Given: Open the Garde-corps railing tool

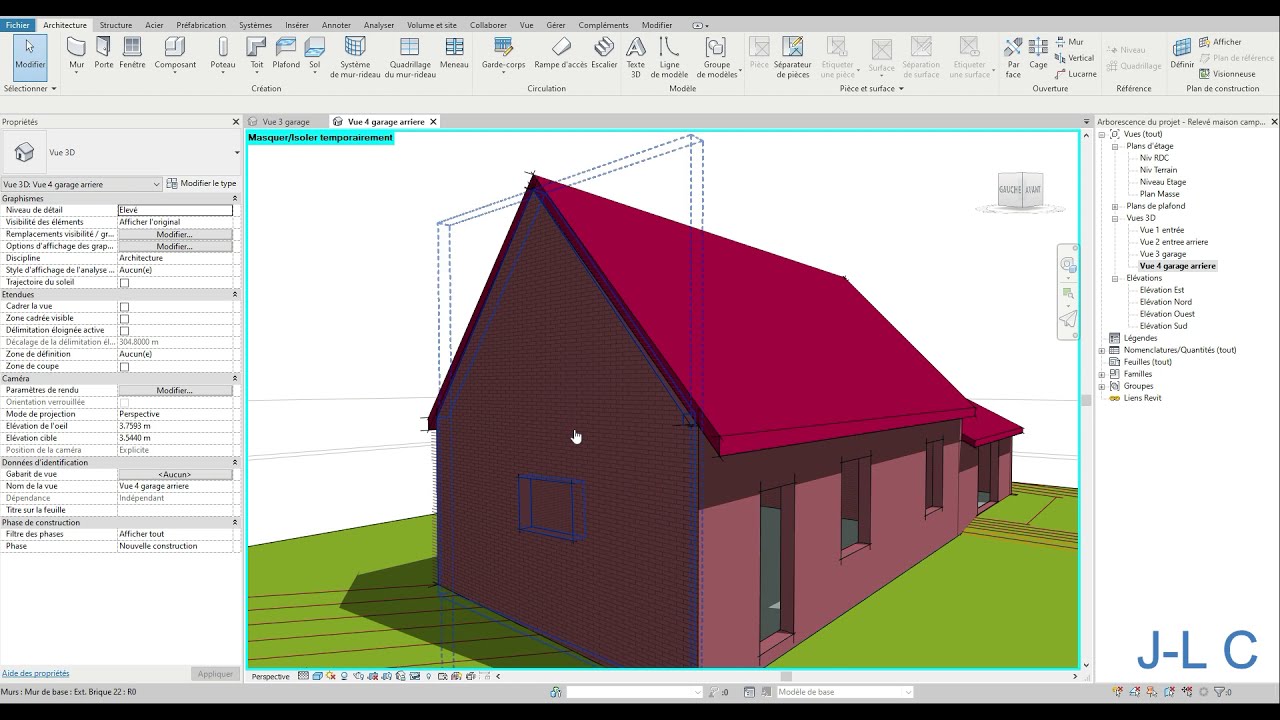Looking at the screenshot, I should 503,54.
